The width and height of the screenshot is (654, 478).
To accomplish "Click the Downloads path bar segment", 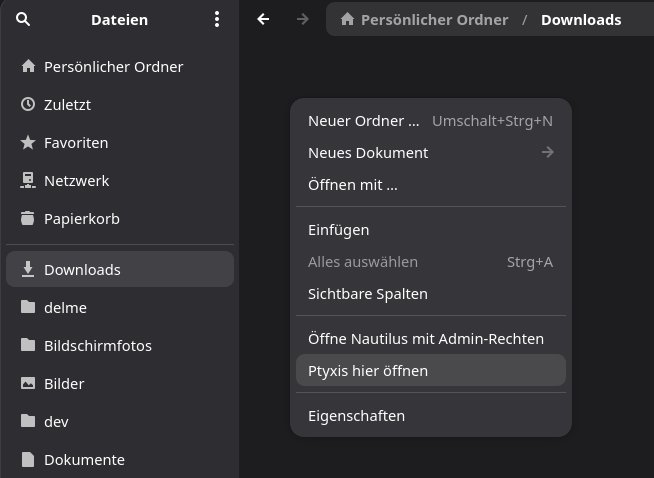I will (x=581, y=20).
